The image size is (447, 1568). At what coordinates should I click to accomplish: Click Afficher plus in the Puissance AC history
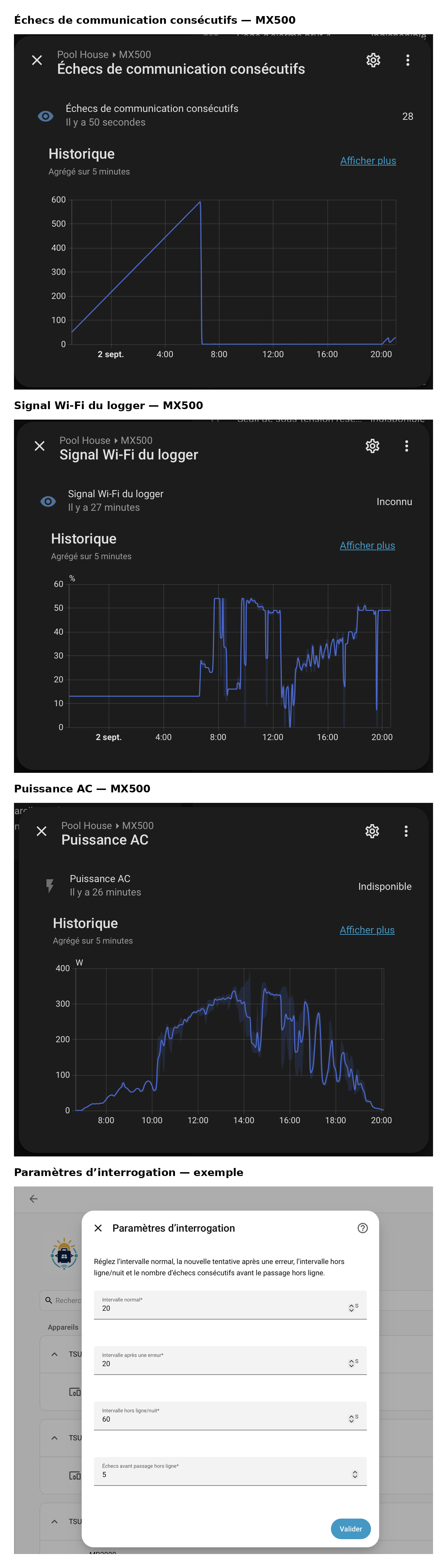click(x=367, y=930)
